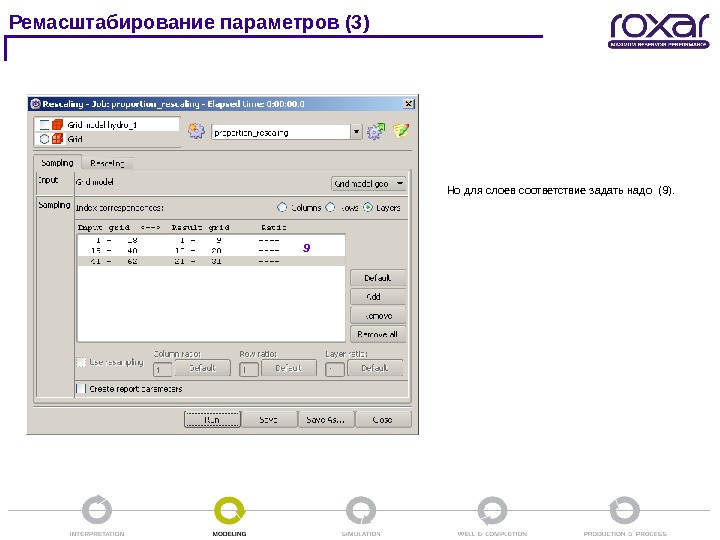Click the Column ratio input field

(163, 369)
